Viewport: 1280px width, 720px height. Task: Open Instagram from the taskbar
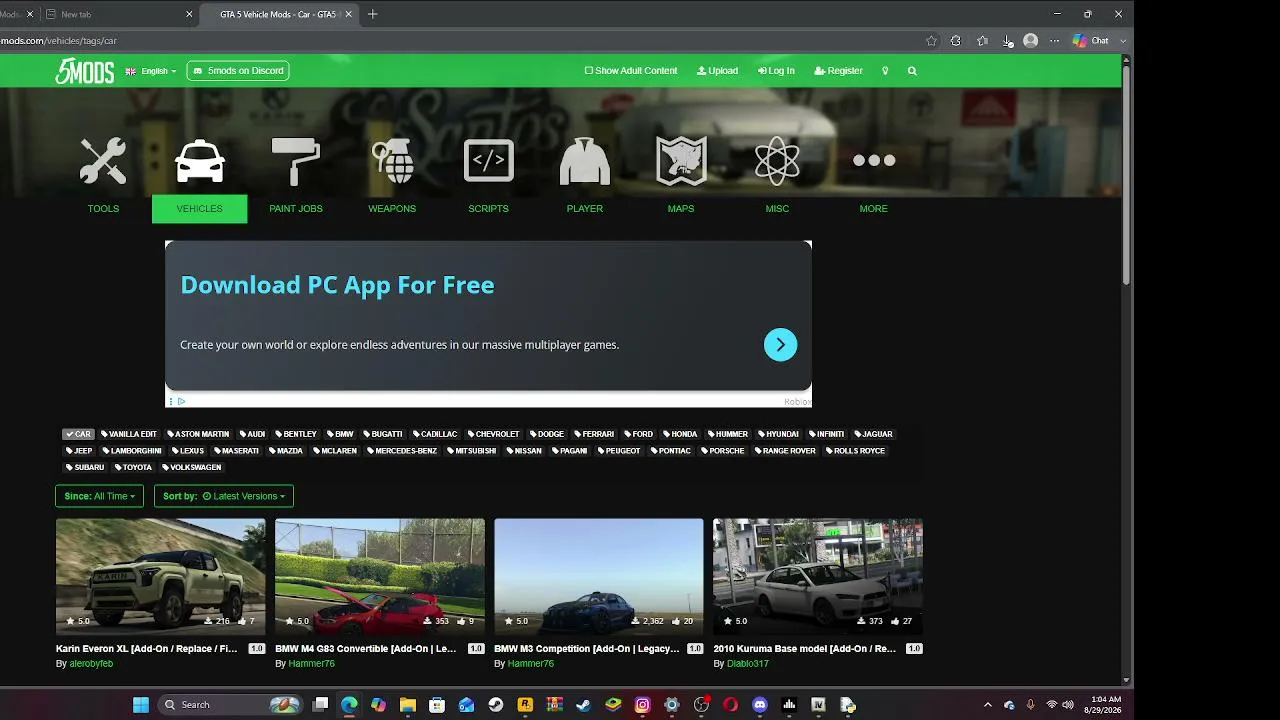pos(643,705)
